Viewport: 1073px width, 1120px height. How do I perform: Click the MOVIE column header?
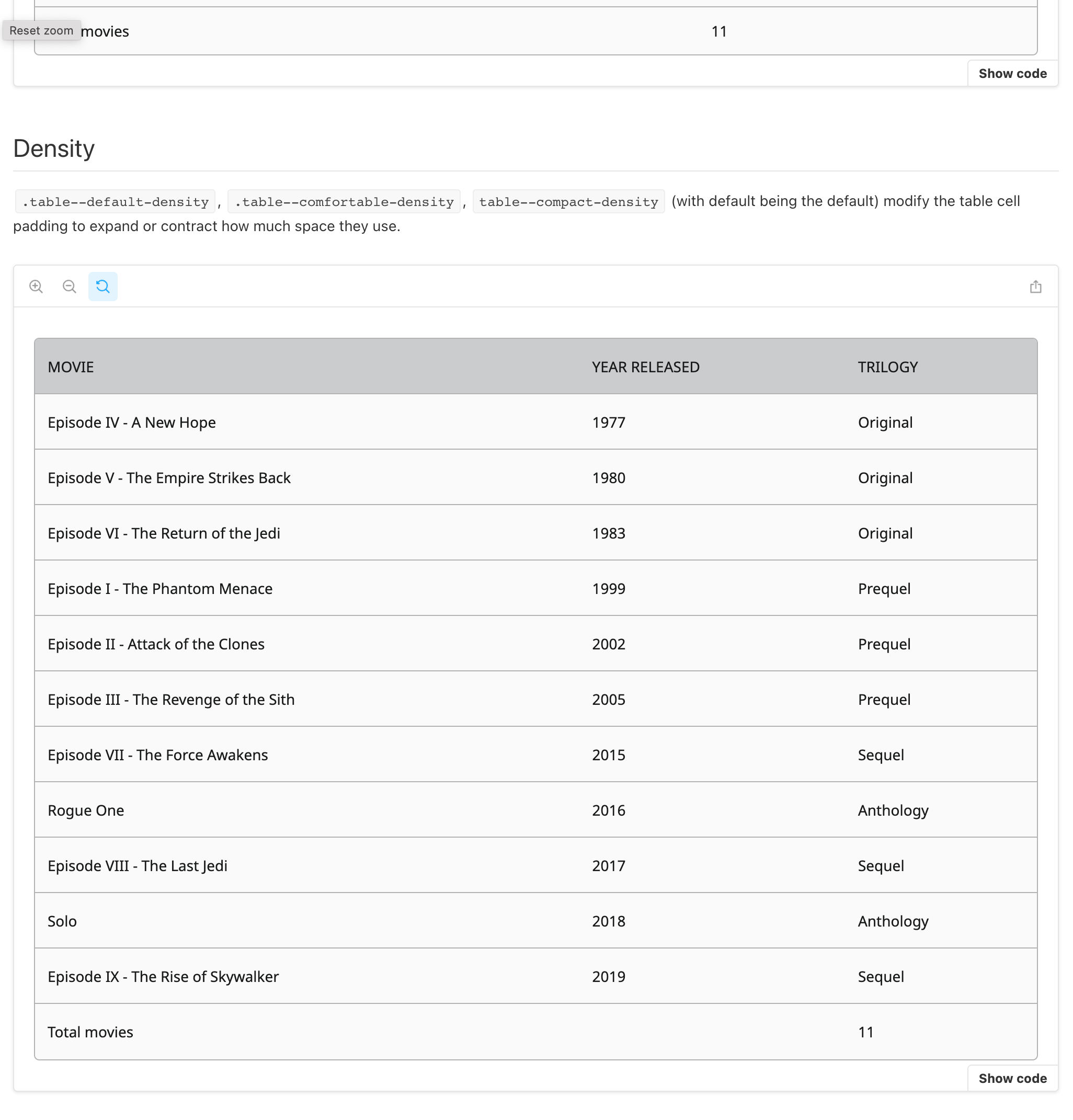(71, 367)
